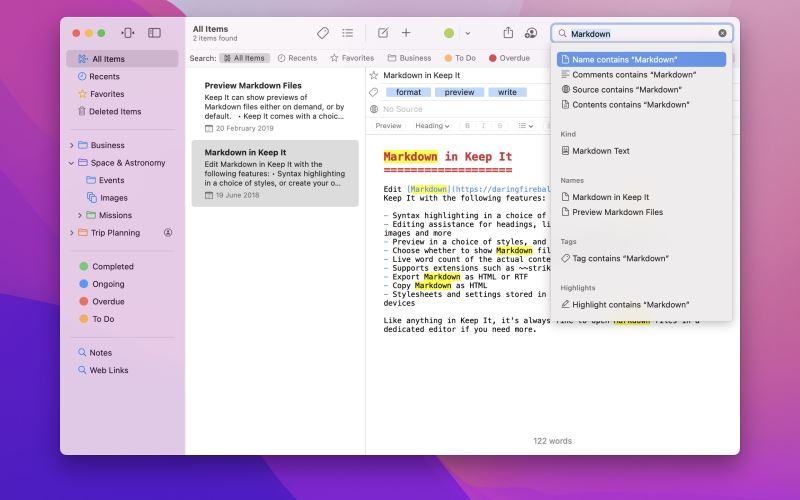This screenshot has height=500, width=800.
Task: Set search scope to All Items
Action: click(244, 58)
